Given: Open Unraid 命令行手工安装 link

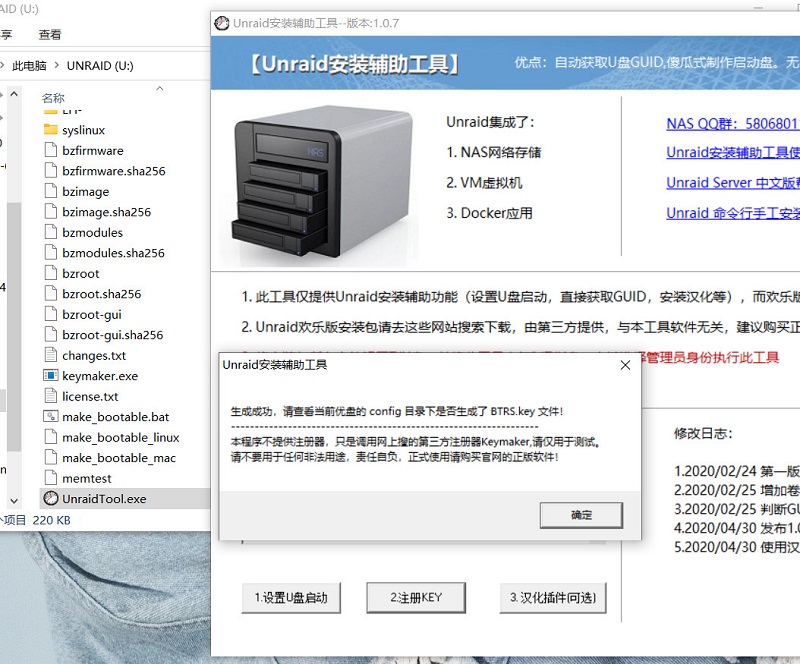Looking at the screenshot, I should (x=733, y=213).
